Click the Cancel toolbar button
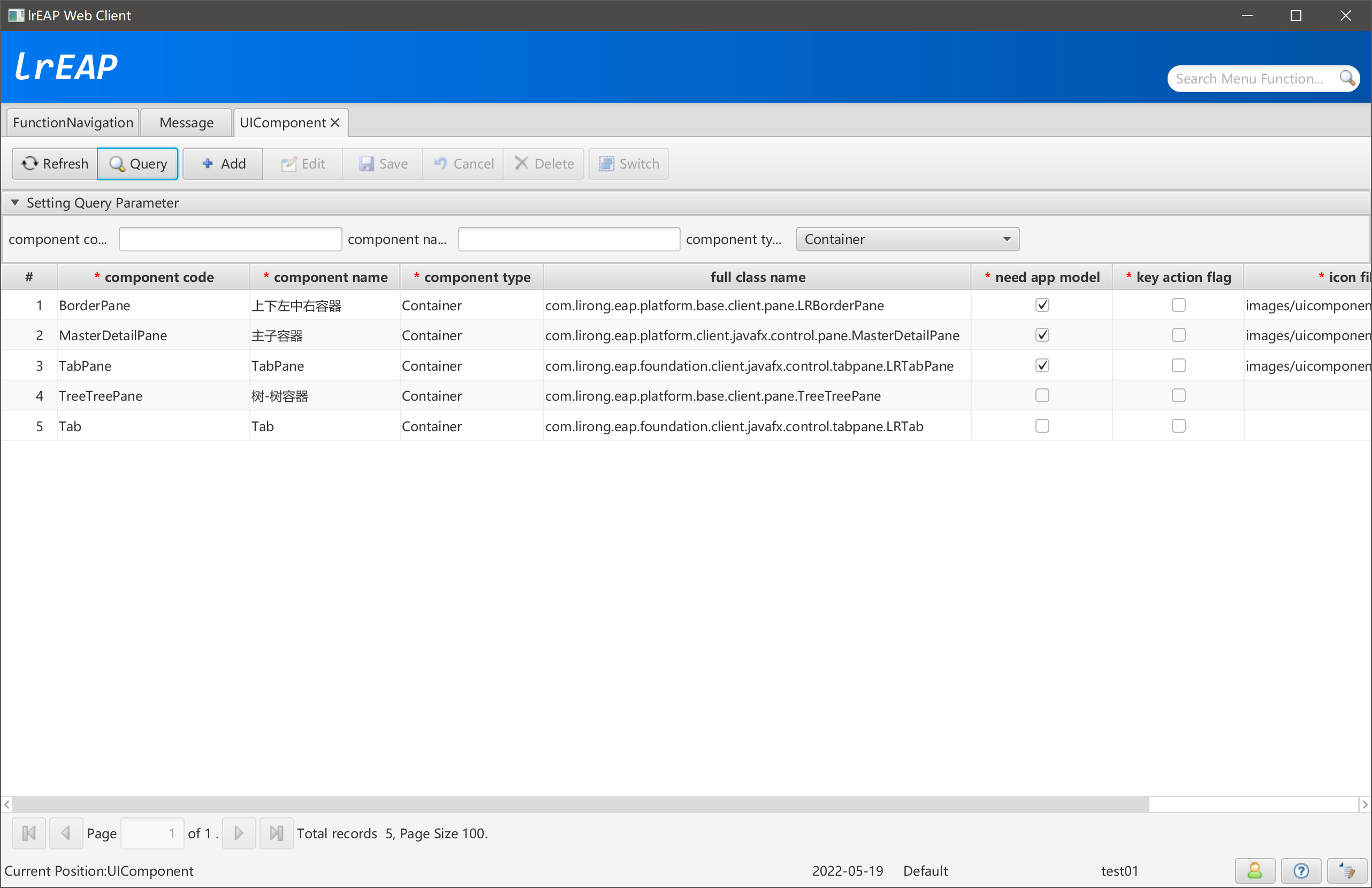 (x=463, y=164)
